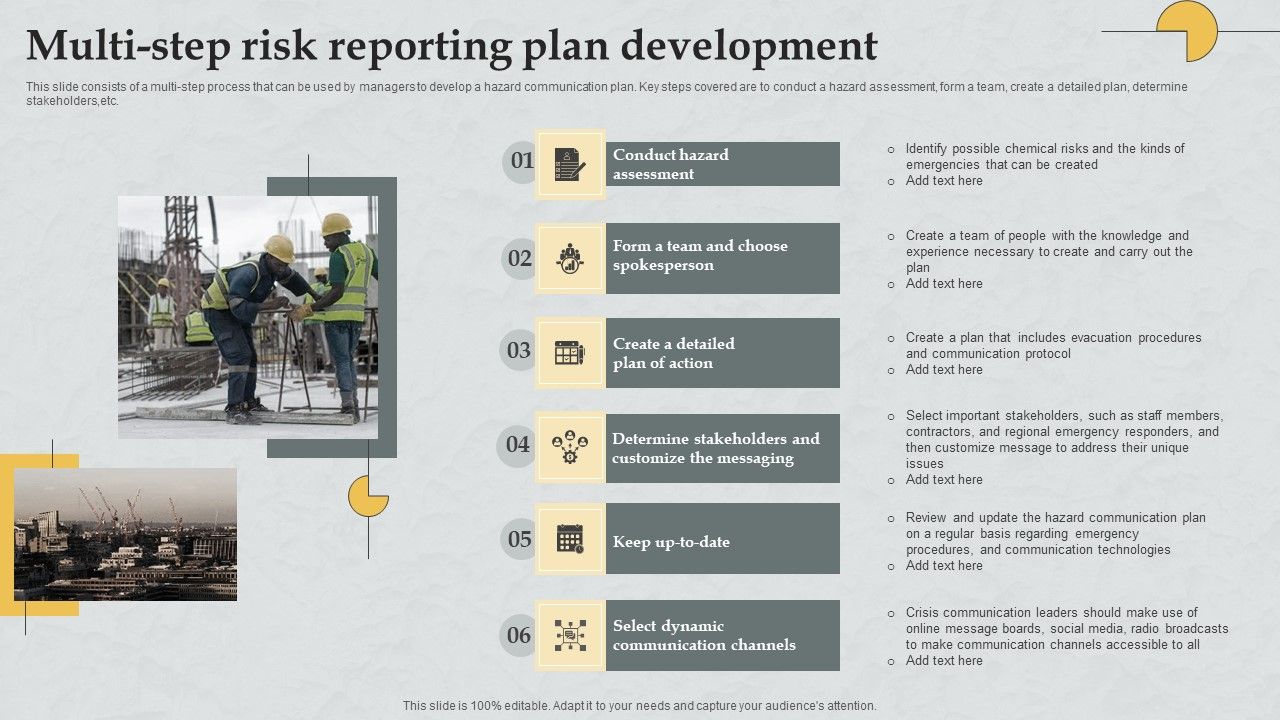Select the stakeholders icon for step 04
Viewport: 1280px width, 720px height.
[x=570, y=447]
